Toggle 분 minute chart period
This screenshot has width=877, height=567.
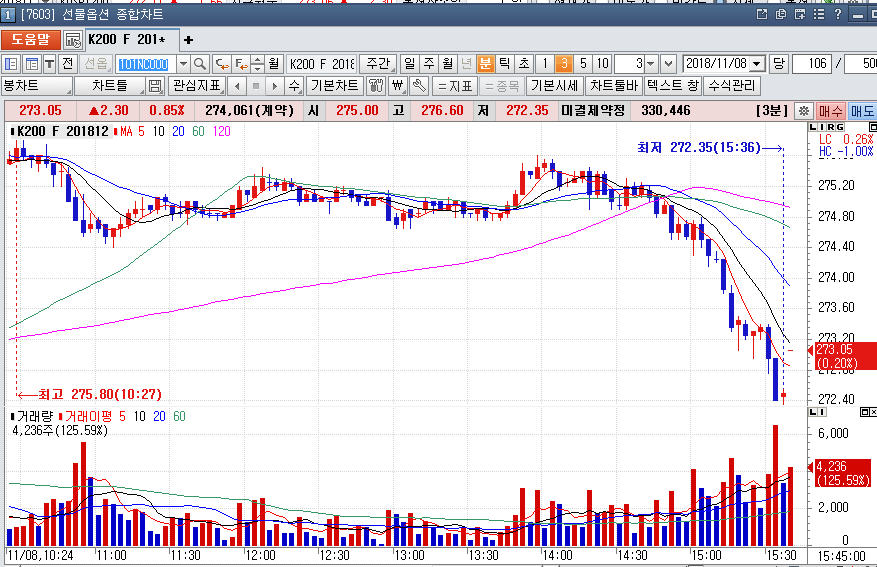(486, 63)
